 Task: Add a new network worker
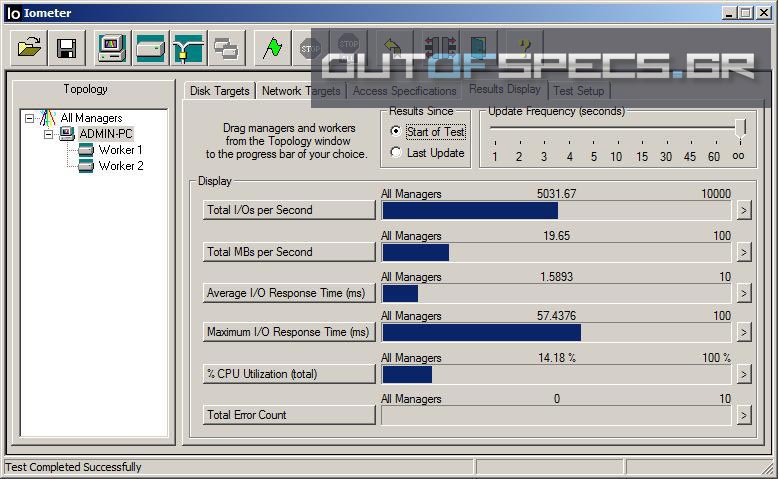pos(188,48)
